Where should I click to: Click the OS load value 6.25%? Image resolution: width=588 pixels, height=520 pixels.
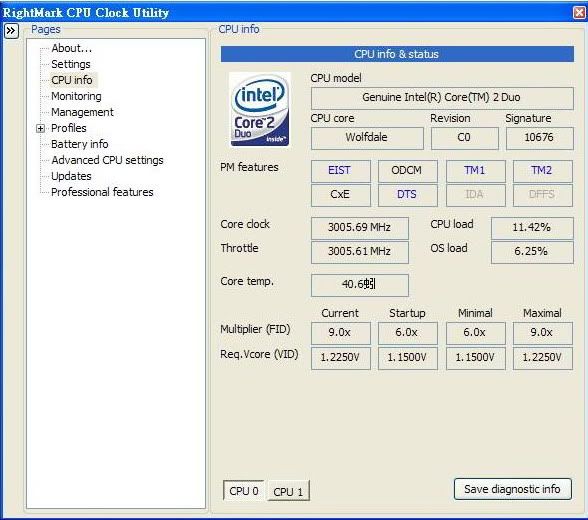(x=532, y=252)
